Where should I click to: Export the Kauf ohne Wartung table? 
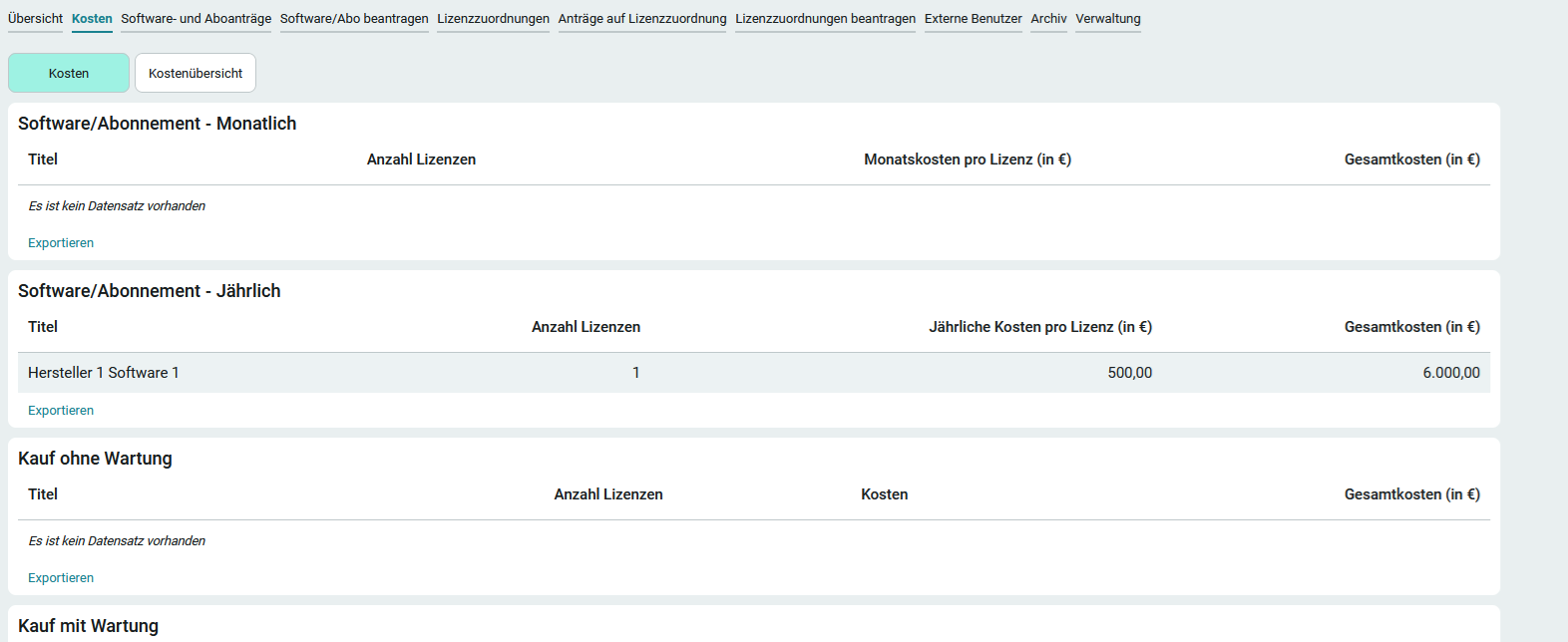61,578
